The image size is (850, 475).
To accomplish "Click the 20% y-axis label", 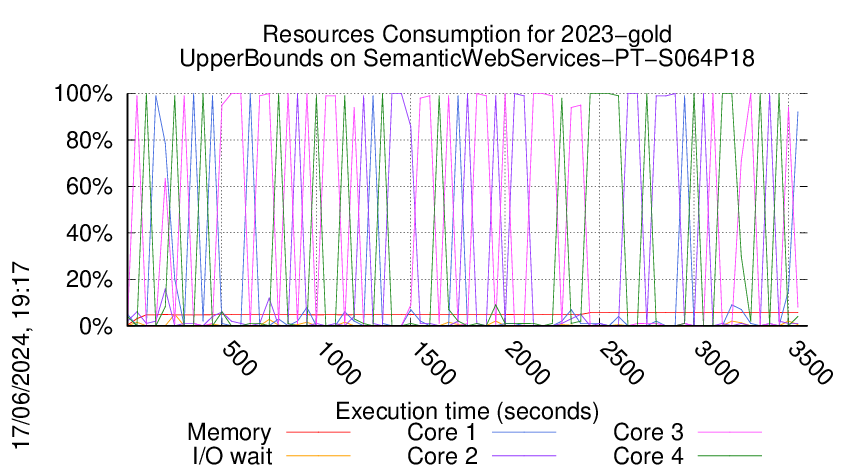I will tap(89, 280).
